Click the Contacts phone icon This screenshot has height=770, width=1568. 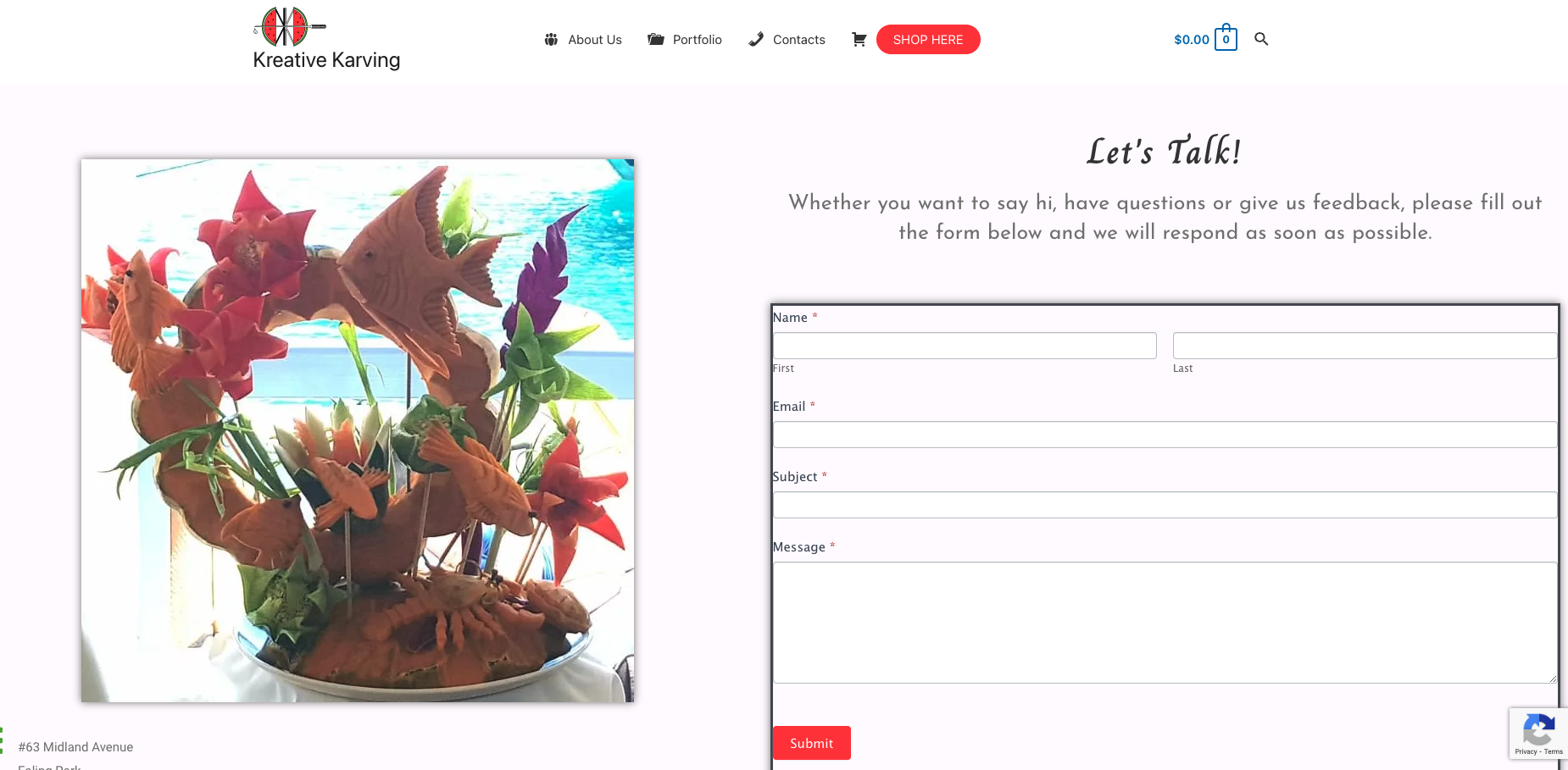click(x=756, y=40)
